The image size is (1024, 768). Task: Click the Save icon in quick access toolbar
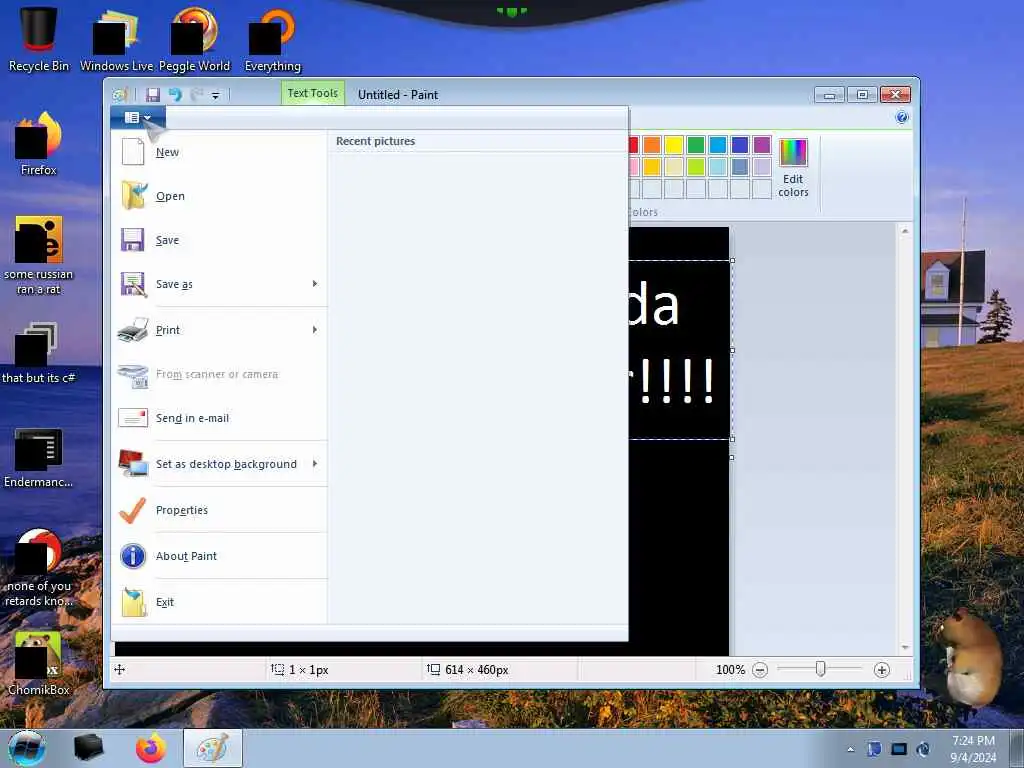[x=153, y=95]
